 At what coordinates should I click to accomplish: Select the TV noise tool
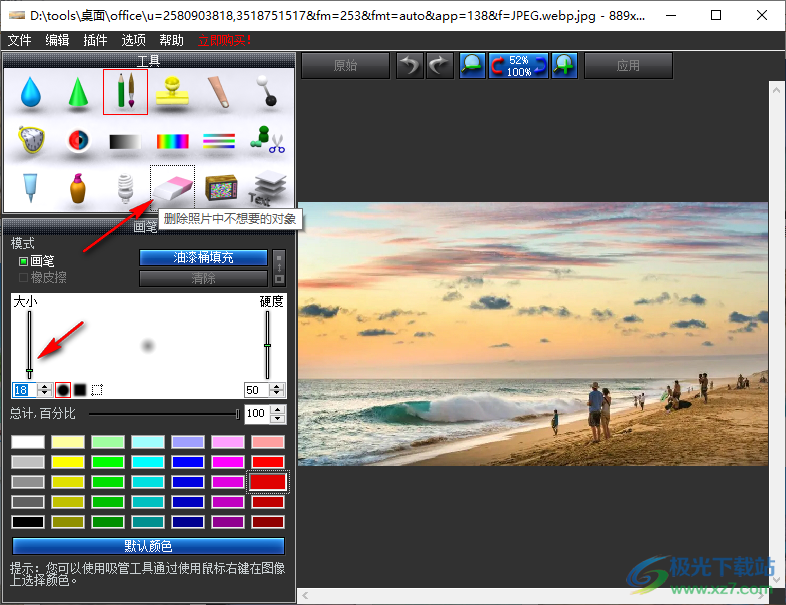pyautogui.click(x=221, y=187)
